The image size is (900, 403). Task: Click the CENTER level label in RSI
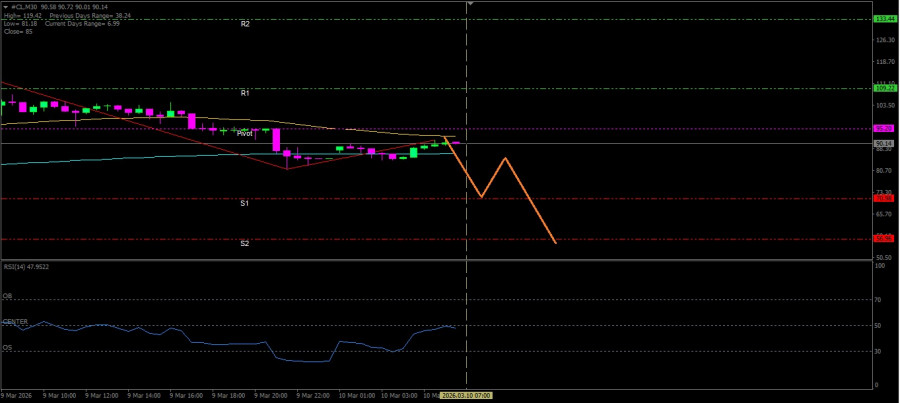pyautogui.click(x=15, y=321)
